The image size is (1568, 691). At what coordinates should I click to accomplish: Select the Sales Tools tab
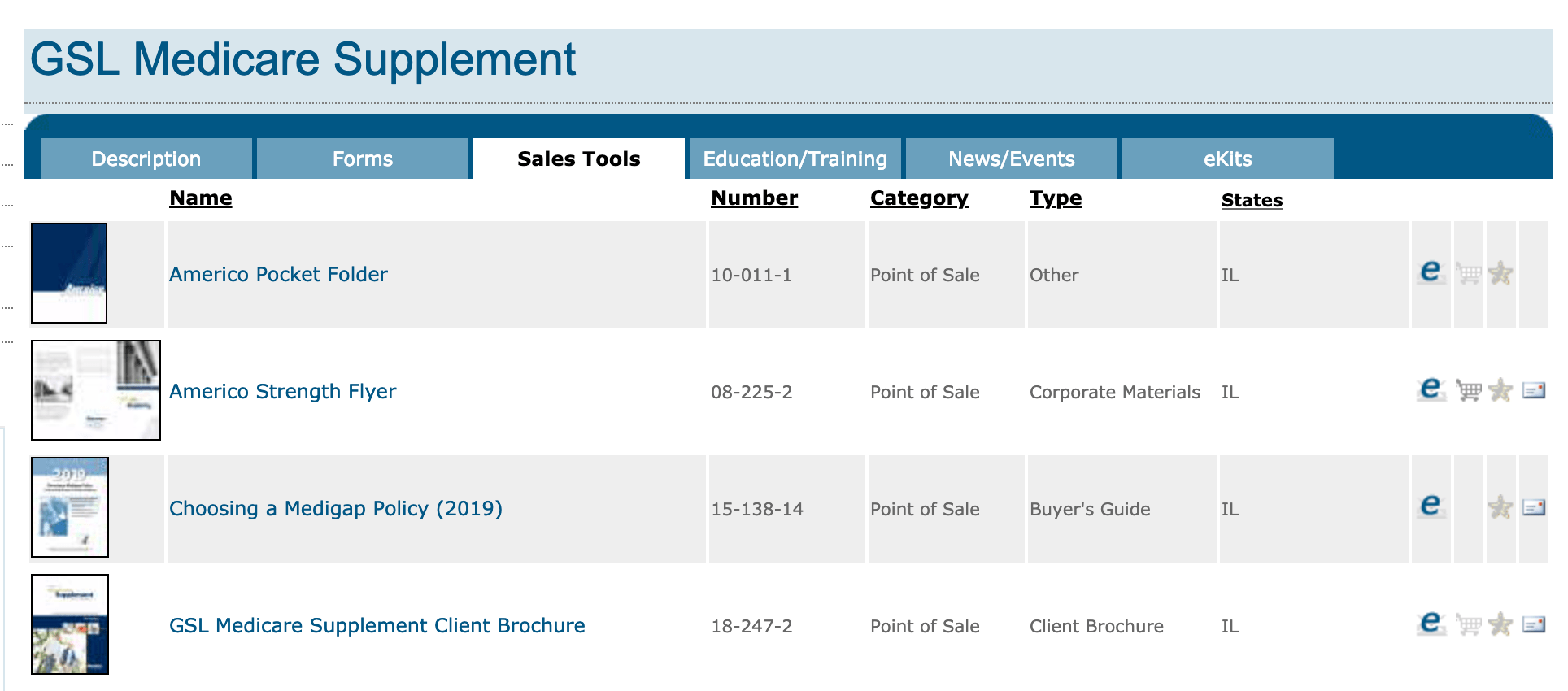[579, 159]
